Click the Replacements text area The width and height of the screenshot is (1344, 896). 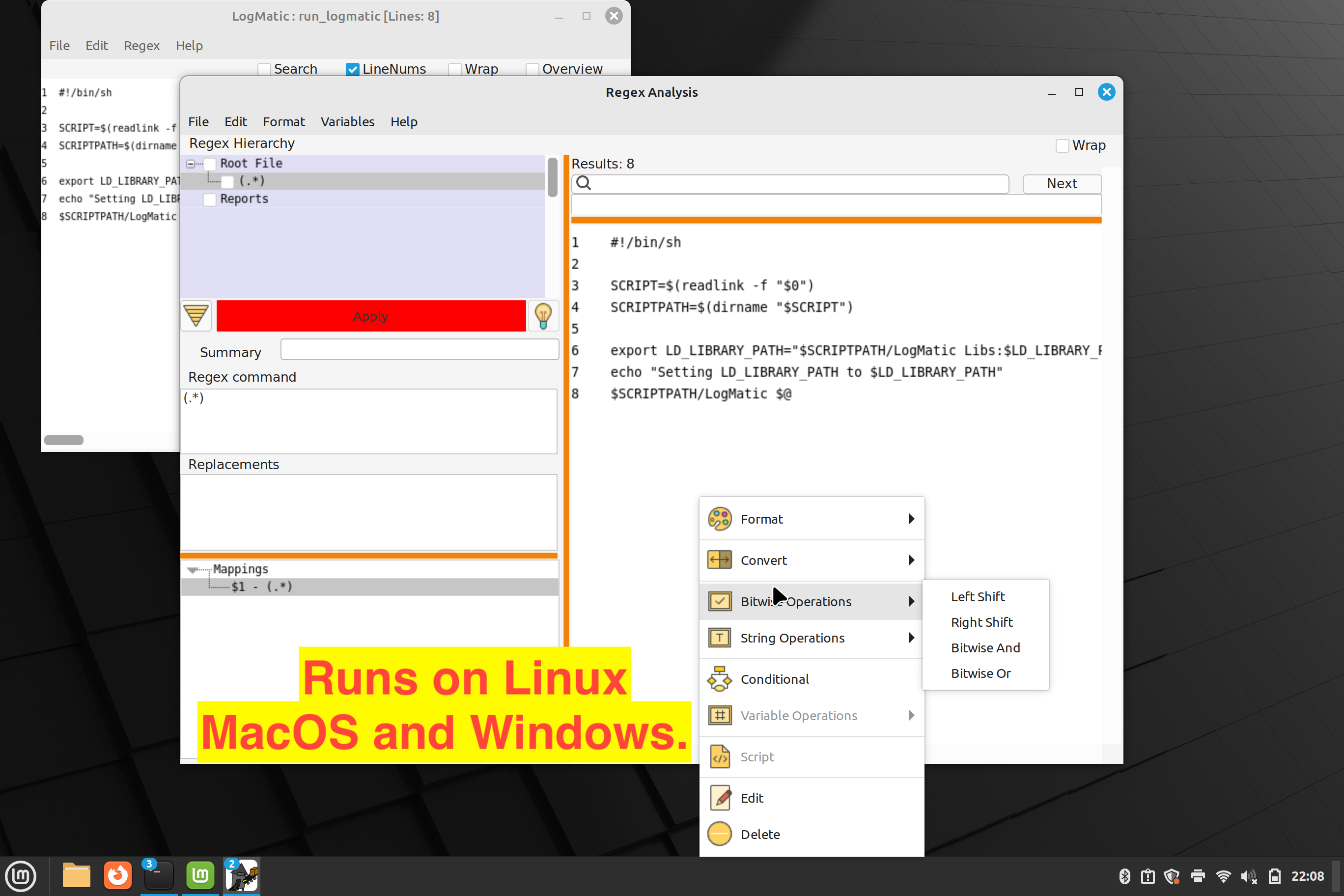(x=368, y=512)
